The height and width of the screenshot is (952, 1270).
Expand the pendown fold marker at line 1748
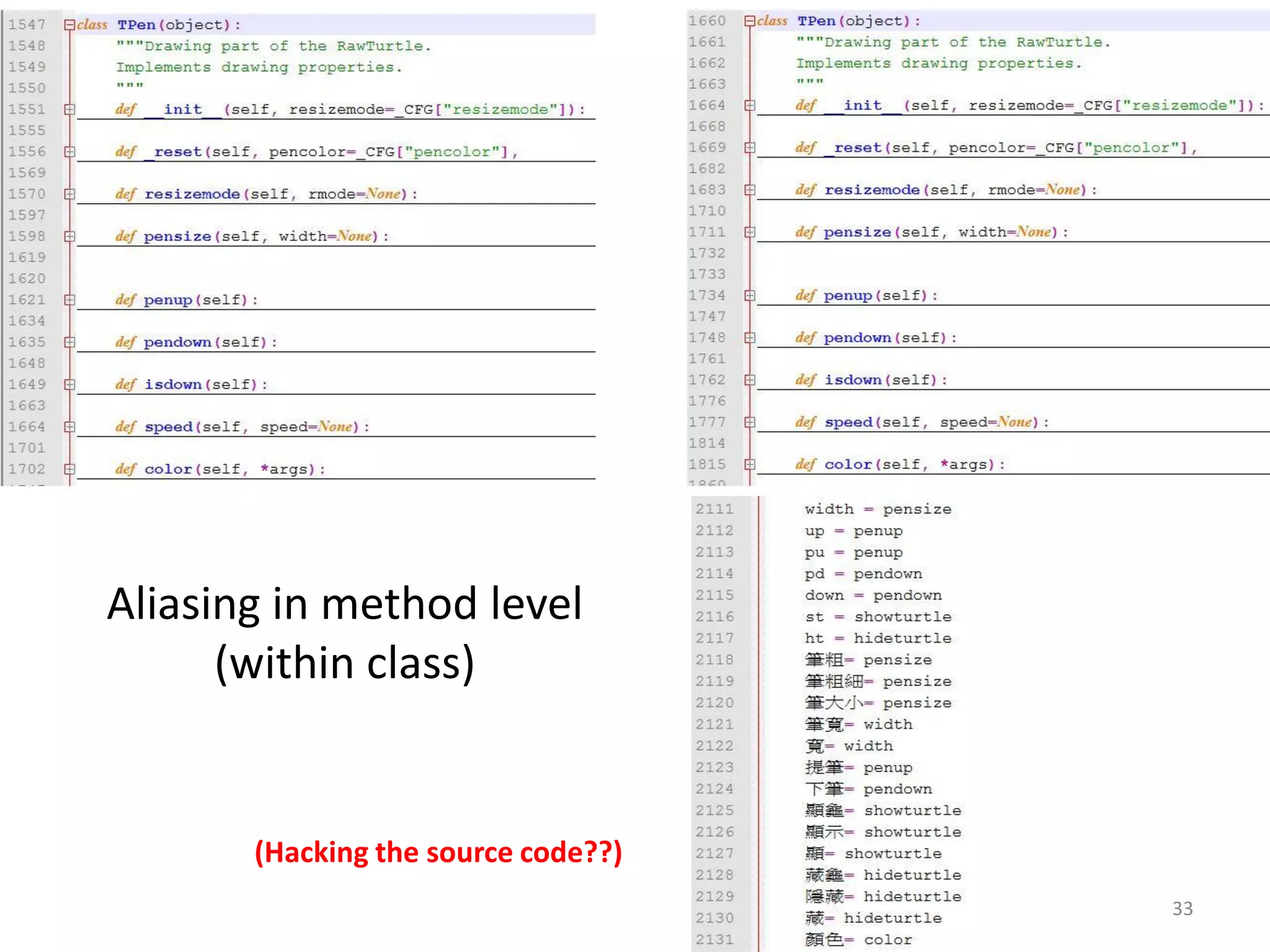pyautogui.click(x=750, y=338)
